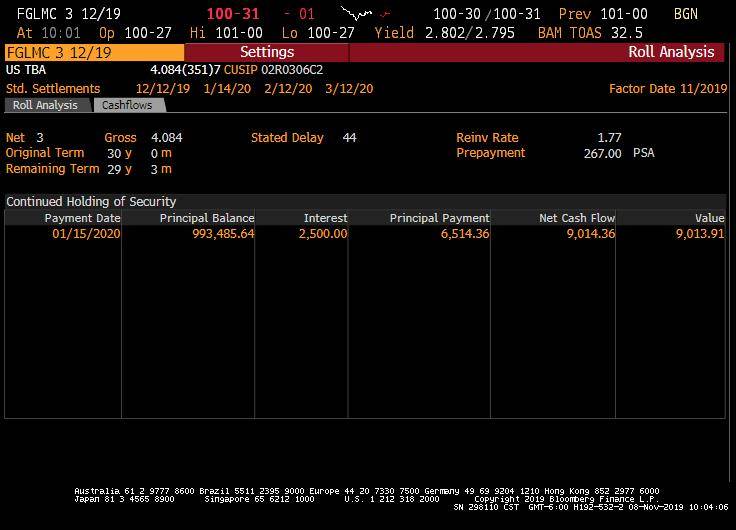Select the 12/12/19 standard settlement date

point(163,89)
